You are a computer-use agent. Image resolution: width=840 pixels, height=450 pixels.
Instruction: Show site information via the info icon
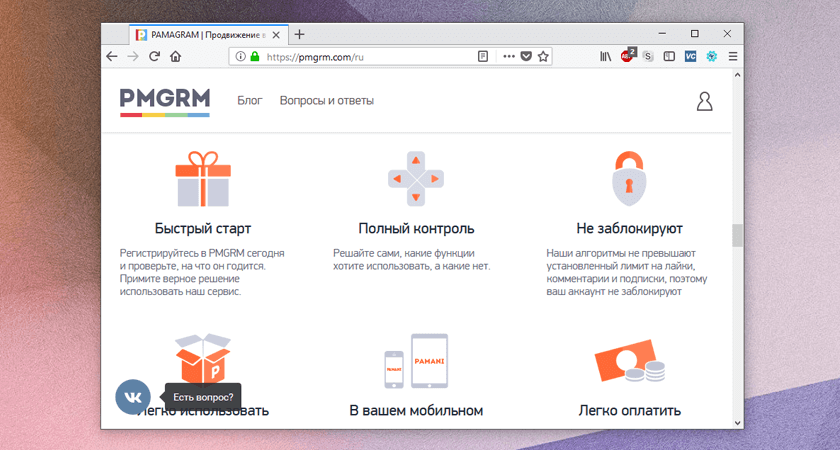coord(241,56)
